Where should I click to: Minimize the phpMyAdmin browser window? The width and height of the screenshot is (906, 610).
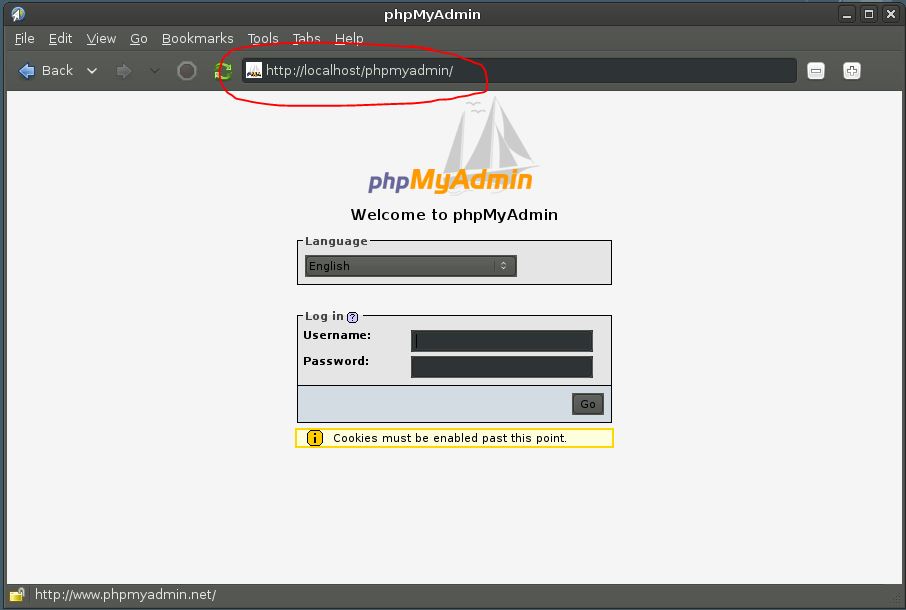(847, 14)
